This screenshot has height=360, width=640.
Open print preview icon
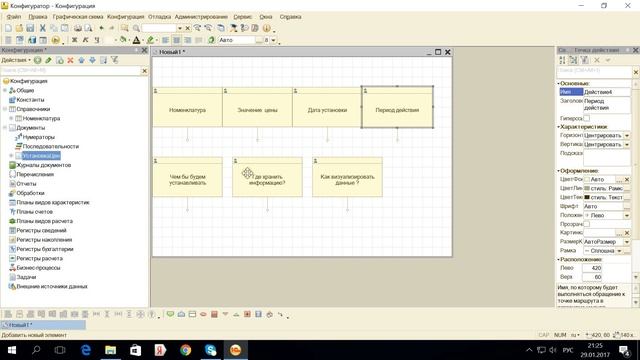pyautogui.click(x=88, y=28)
